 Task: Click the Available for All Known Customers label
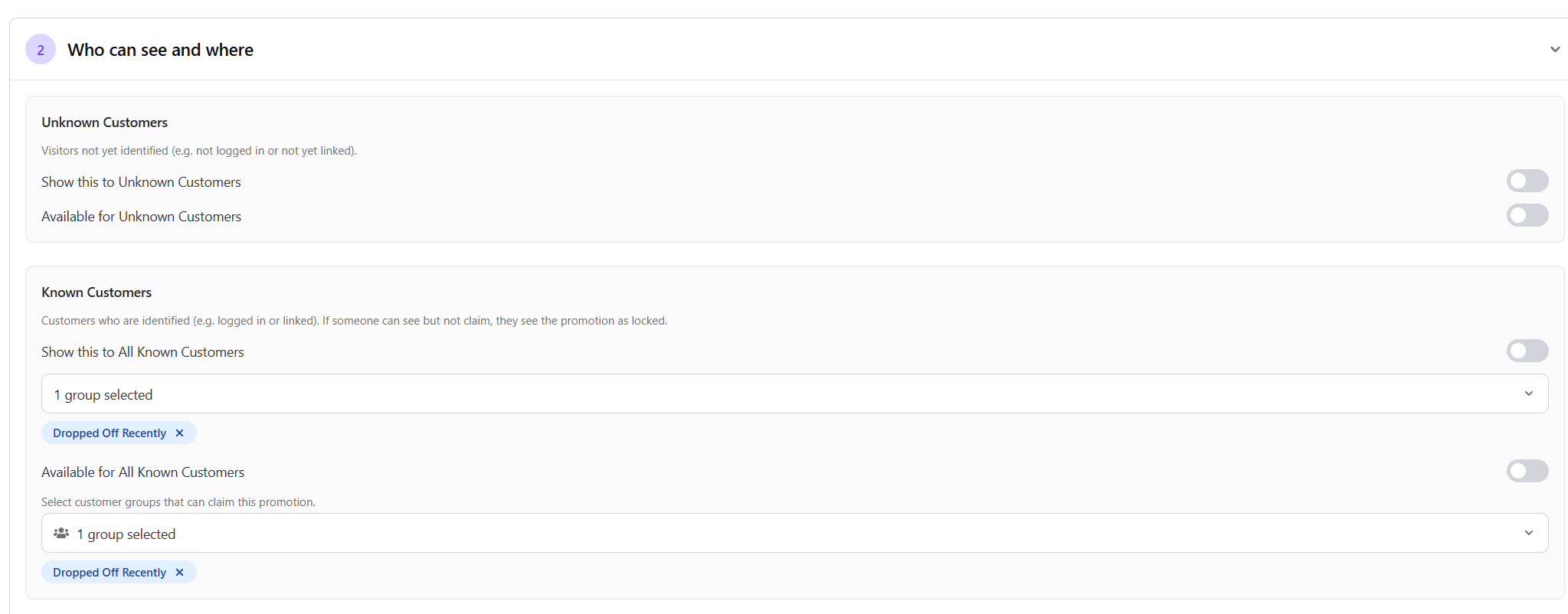(x=142, y=472)
